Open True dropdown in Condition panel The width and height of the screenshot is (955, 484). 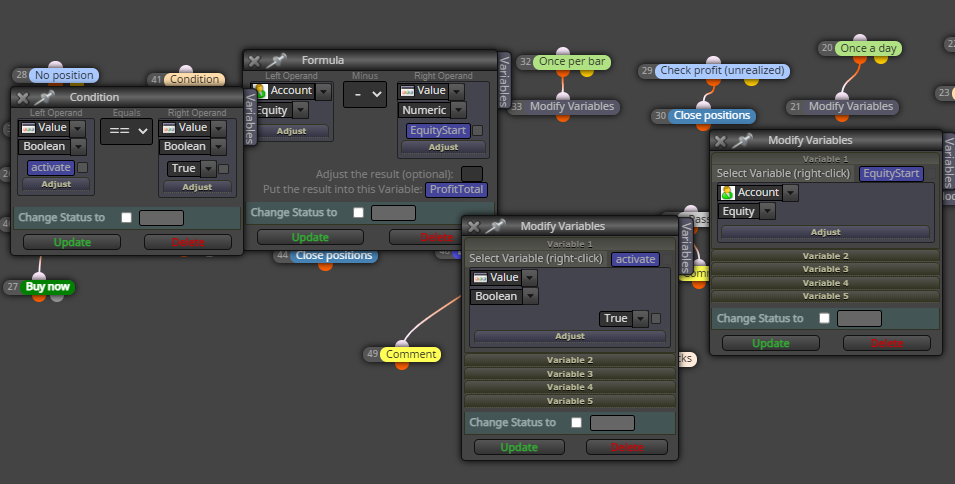pyautogui.click(x=208, y=169)
